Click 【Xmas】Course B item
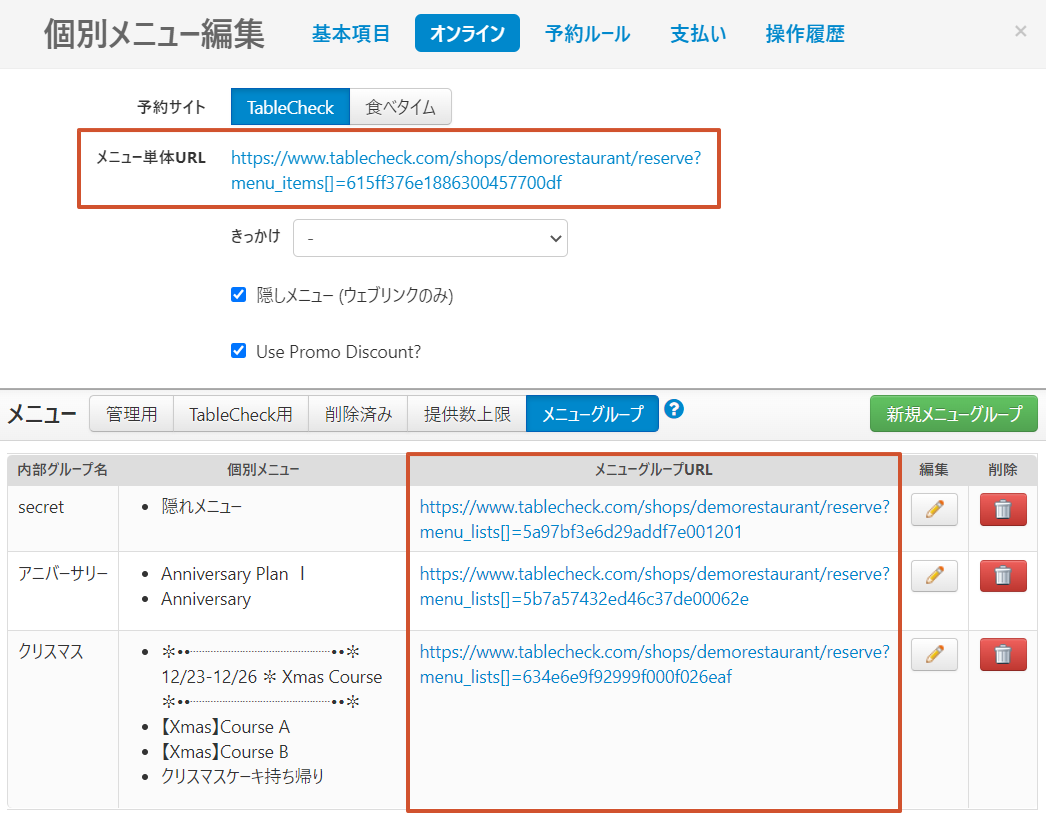This screenshot has height=823, width=1046. tap(225, 752)
